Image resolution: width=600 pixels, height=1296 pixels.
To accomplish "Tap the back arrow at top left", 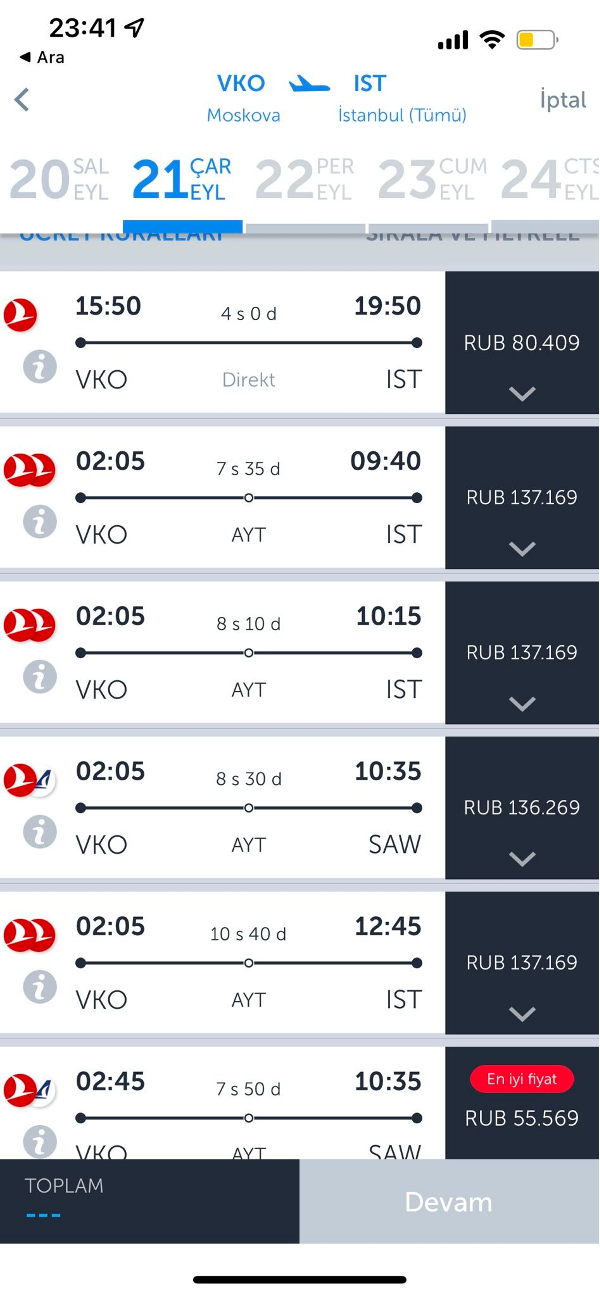I will pyautogui.click(x=22, y=100).
